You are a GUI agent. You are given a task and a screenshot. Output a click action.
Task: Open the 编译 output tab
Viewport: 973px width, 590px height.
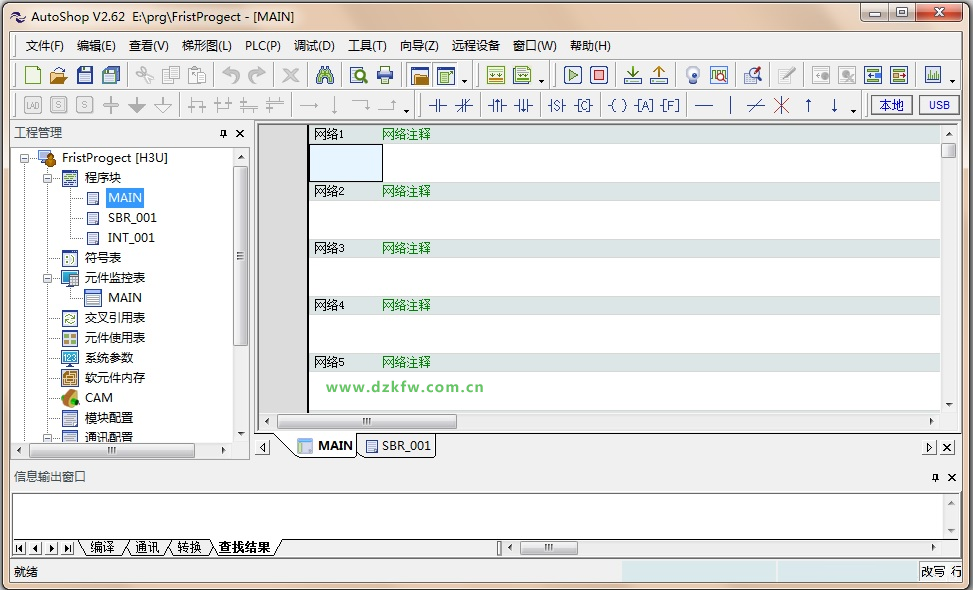(x=102, y=547)
